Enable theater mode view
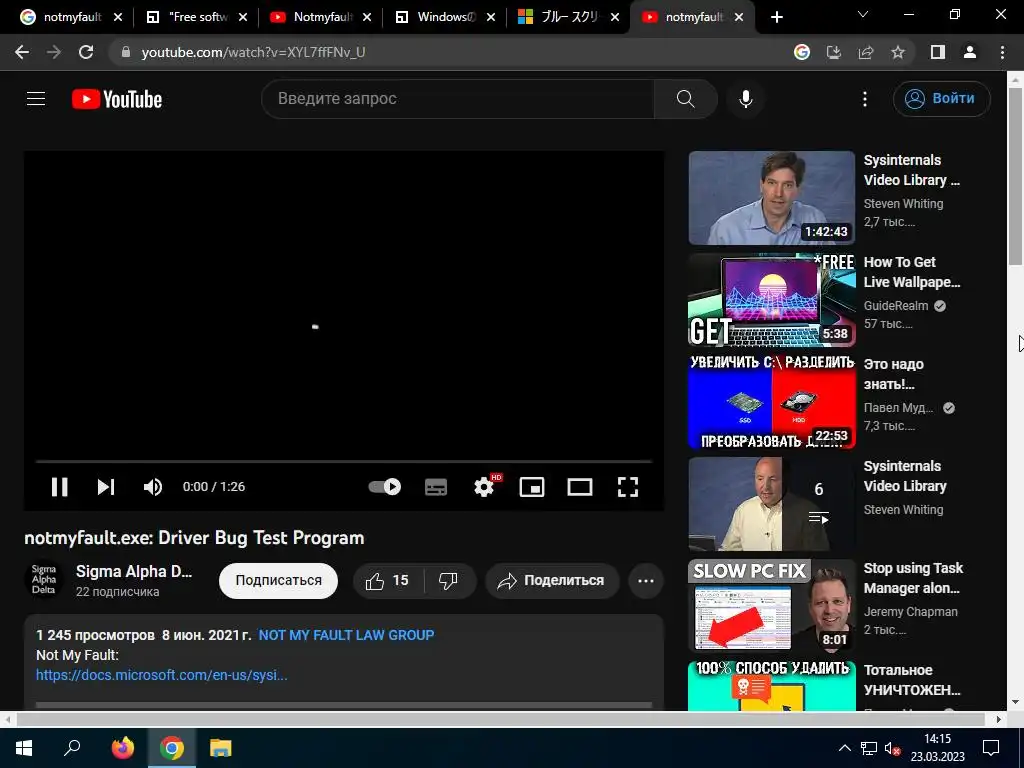1024x768 pixels. point(580,487)
